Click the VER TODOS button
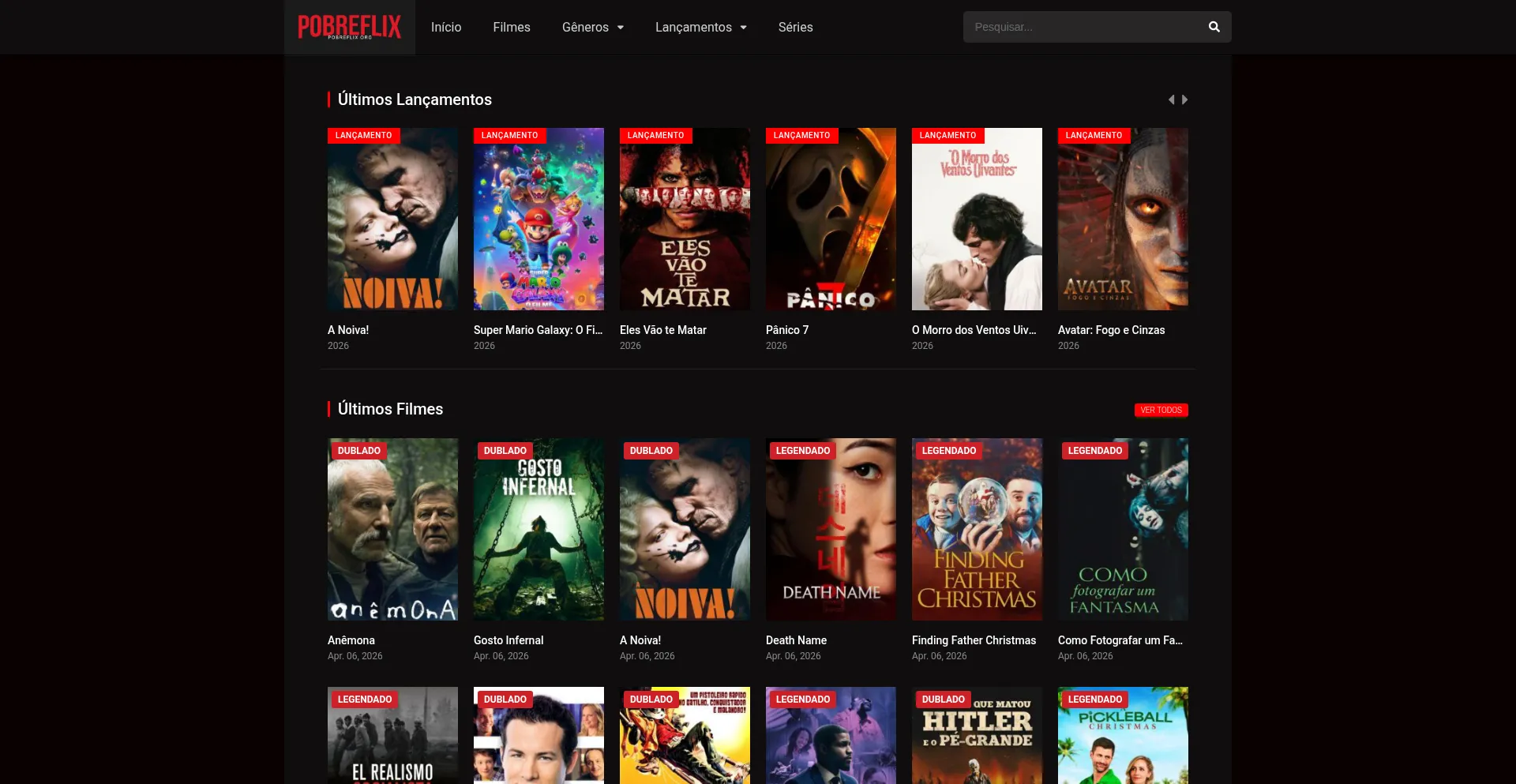Image resolution: width=1516 pixels, height=784 pixels. [x=1161, y=410]
